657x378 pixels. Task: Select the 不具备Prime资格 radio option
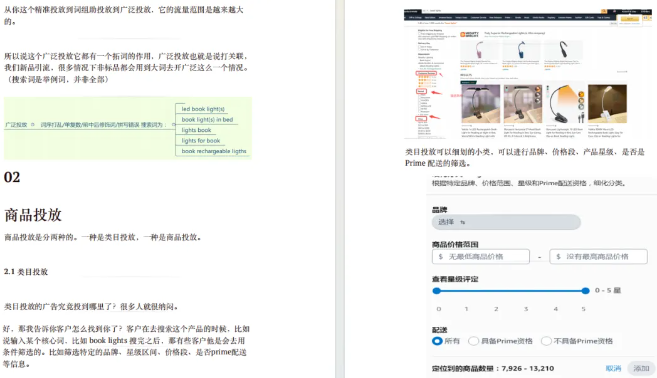click(546, 341)
